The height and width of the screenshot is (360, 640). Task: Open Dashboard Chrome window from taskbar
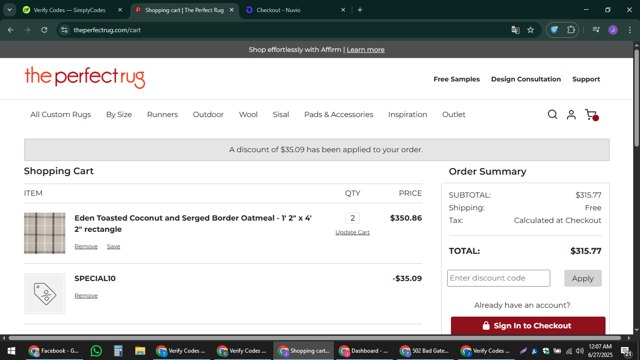364,351
